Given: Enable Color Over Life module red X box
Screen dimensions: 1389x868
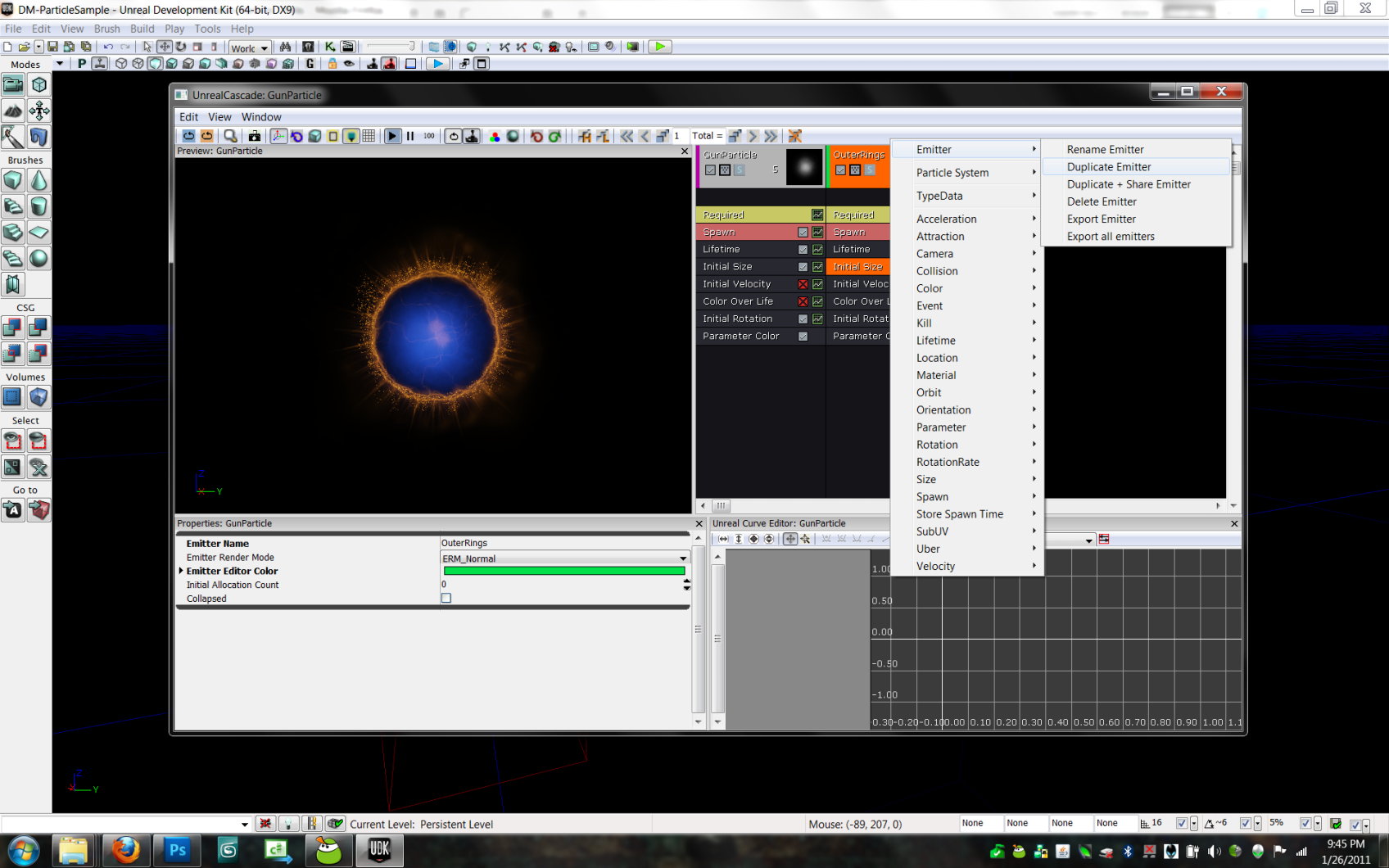Looking at the screenshot, I should (803, 301).
